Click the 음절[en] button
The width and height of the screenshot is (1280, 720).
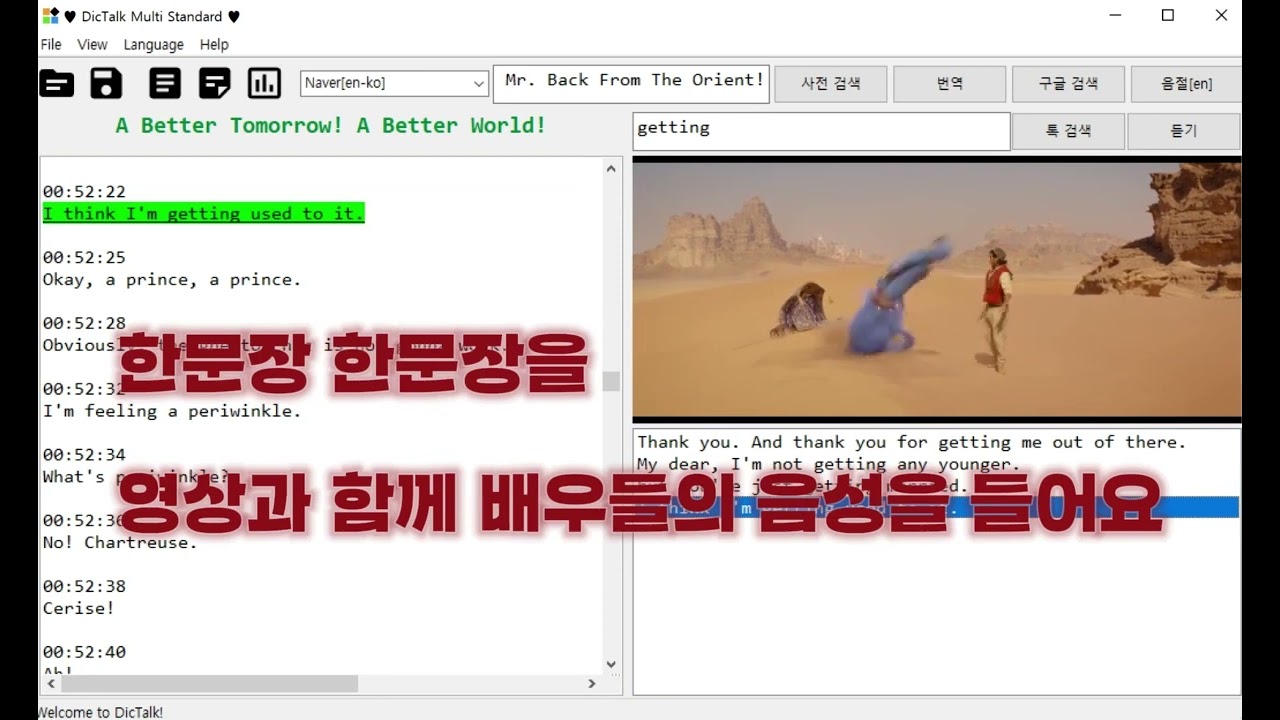tap(1186, 84)
